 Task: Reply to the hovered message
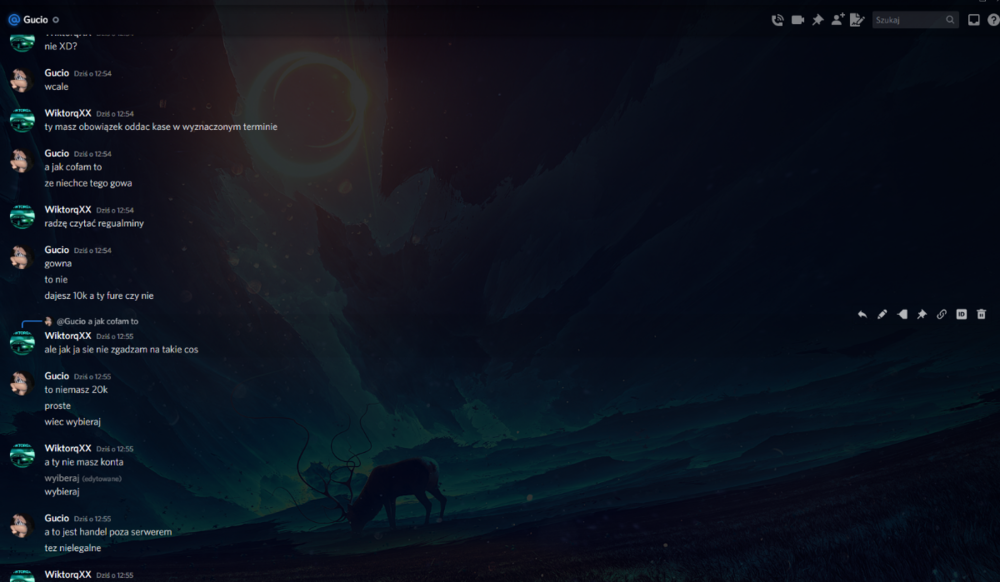tap(862, 314)
